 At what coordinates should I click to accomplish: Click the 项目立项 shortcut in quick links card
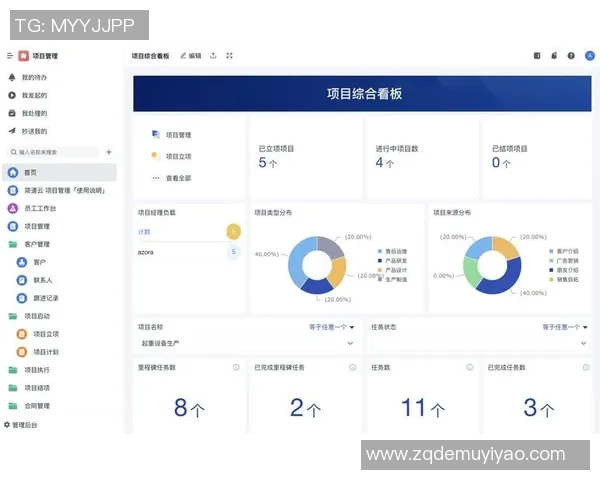coord(171,156)
